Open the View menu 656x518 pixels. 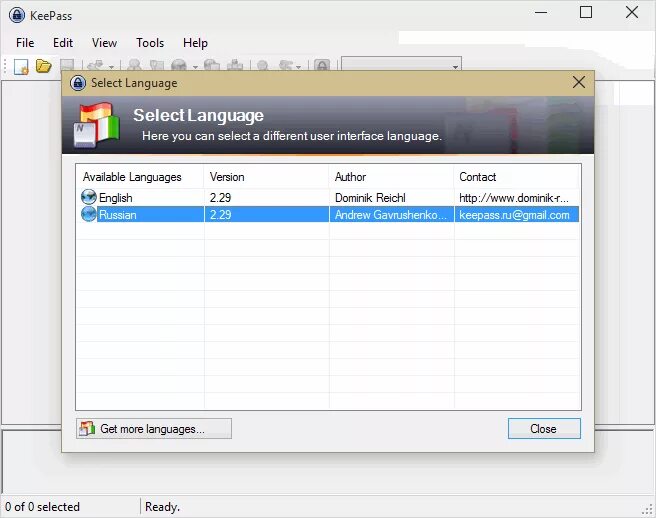[x=104, y=43]
